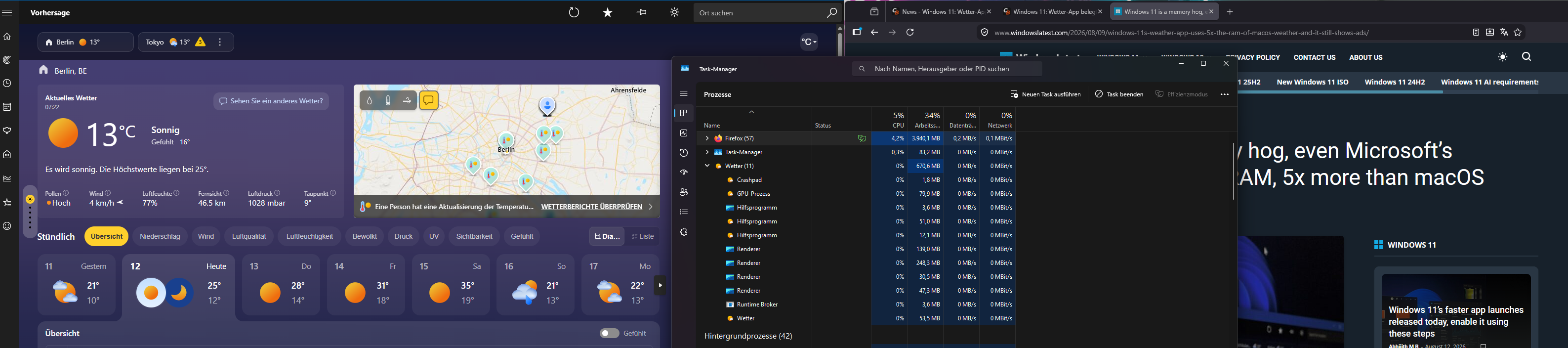Image resolution: width=1568 pixels, height=348 pixels.
Task: Click the Task Manager process list scrollbar
Action: pyautogui.click(x=1233, y=171)
